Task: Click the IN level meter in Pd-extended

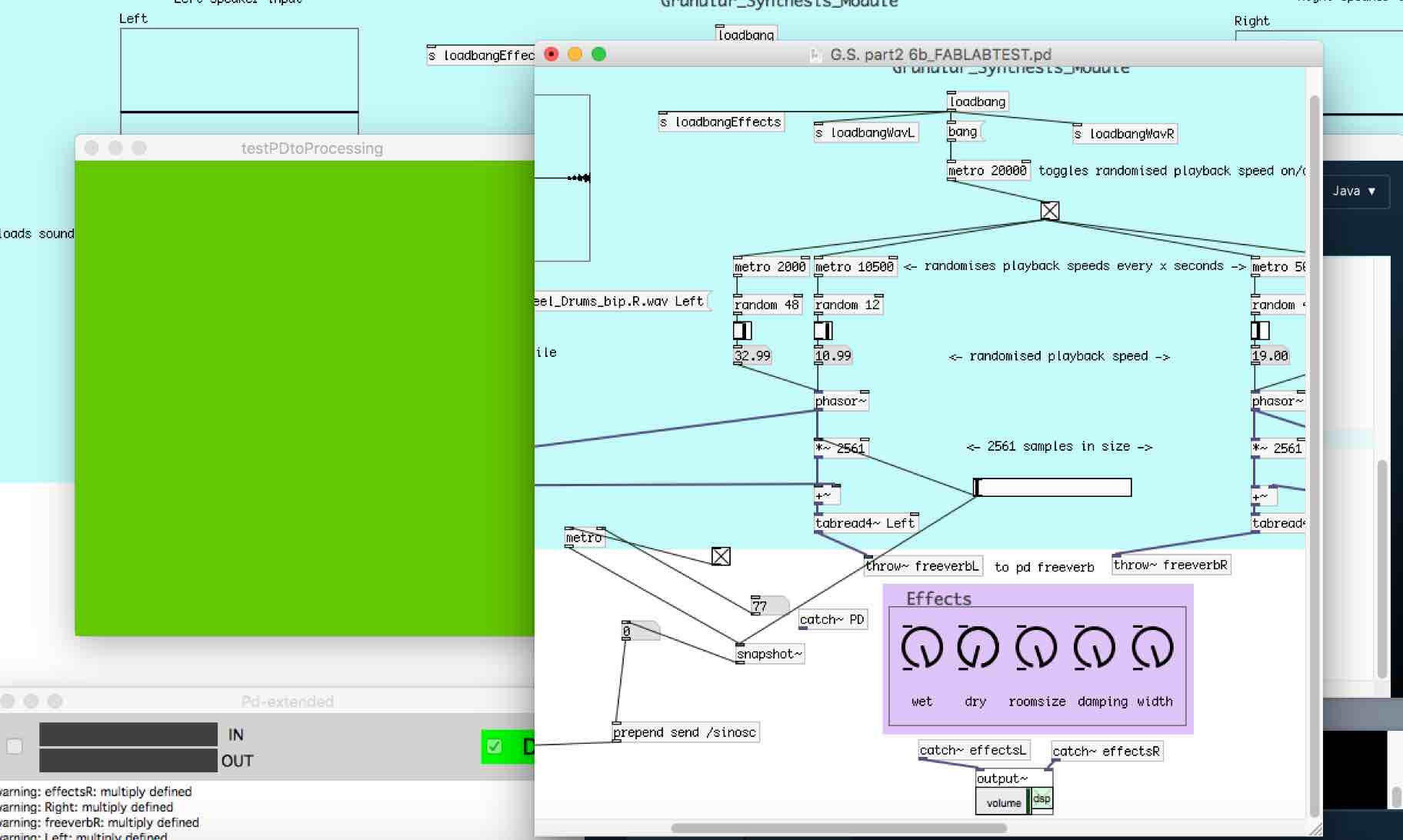Action: 128,735
